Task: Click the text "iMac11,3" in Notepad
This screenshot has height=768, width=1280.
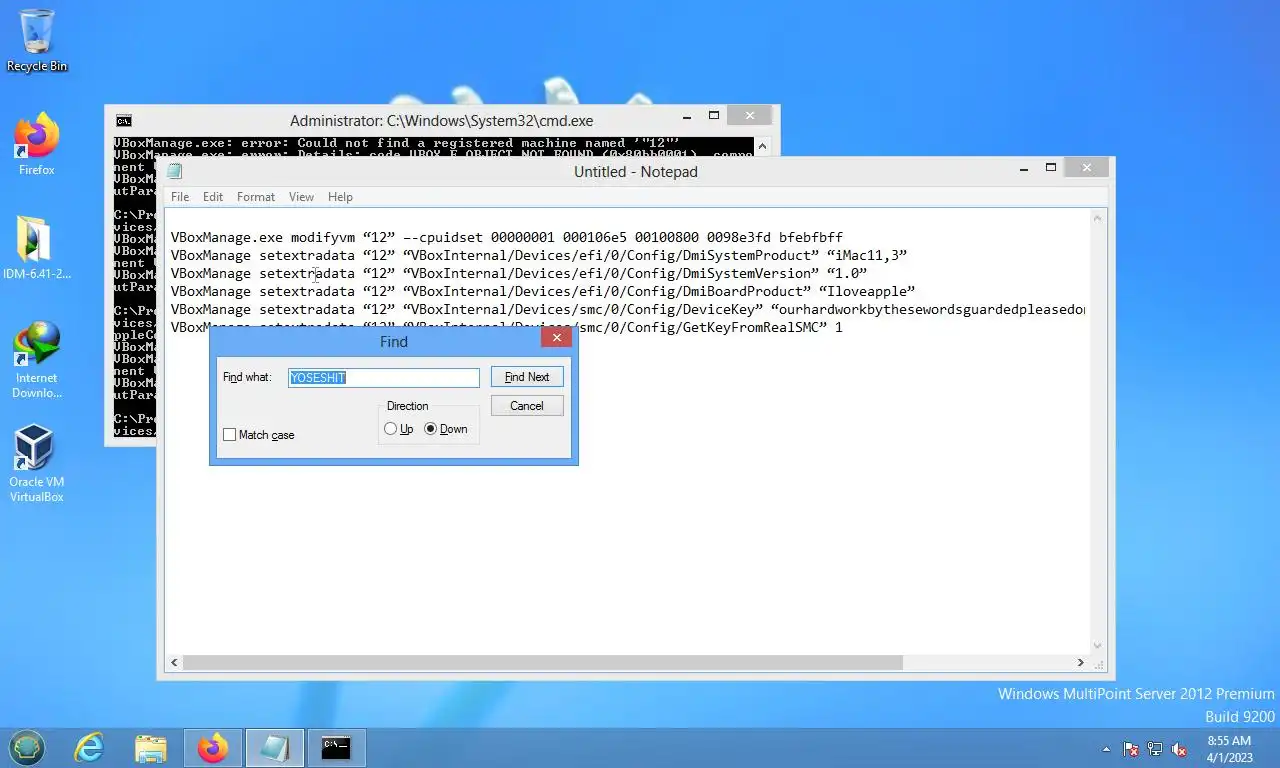Action: pos(867,255)
